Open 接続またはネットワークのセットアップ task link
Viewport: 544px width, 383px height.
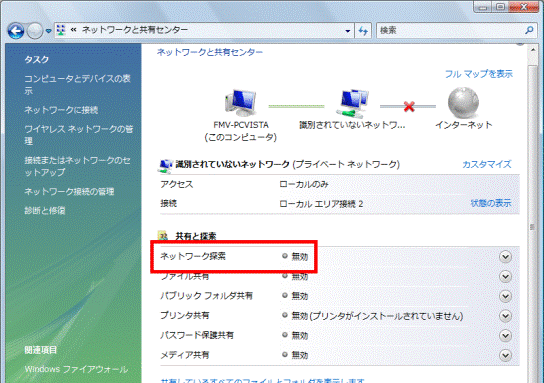click(x=77, y=166)
